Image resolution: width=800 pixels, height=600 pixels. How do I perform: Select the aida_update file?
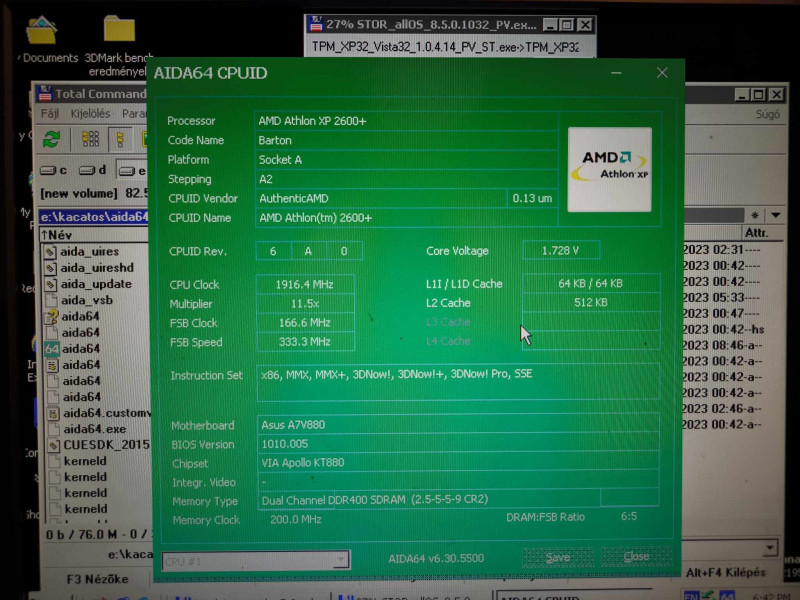coord(88,284)
